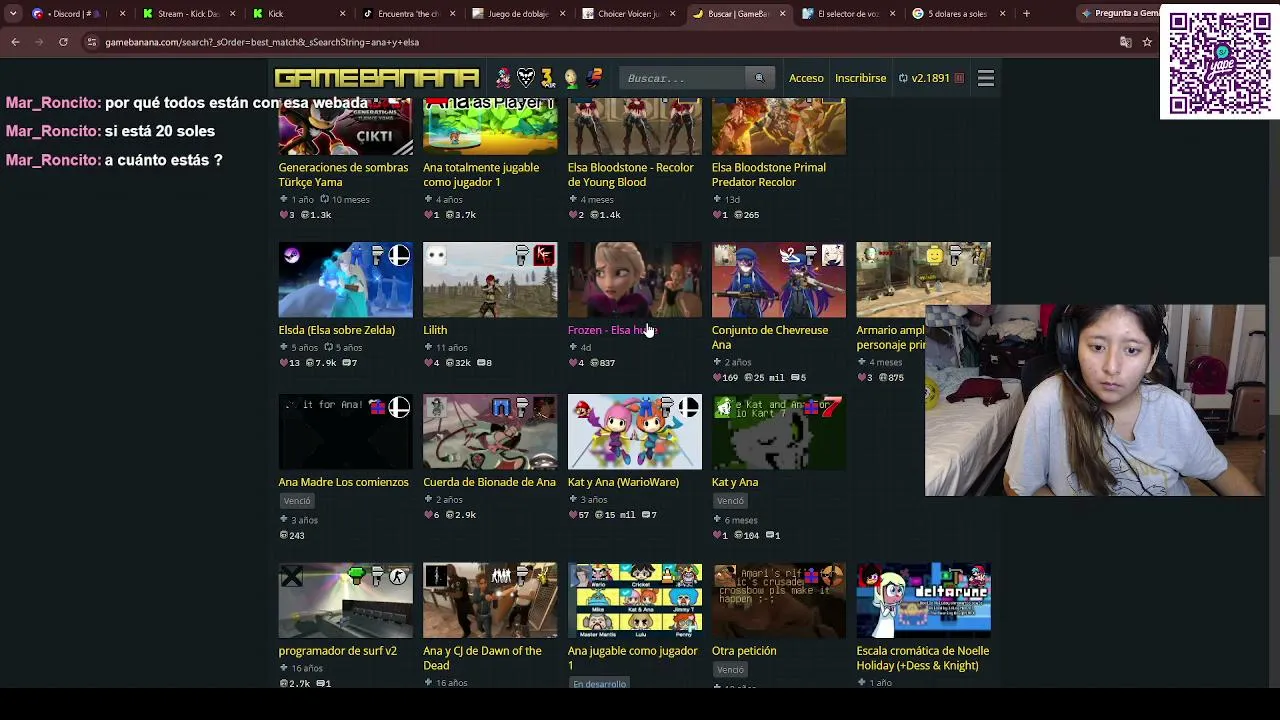Click the Smash Bros game icon on Elsda thumbnail
Screen dimensions: 1280x720
(399, 256)
